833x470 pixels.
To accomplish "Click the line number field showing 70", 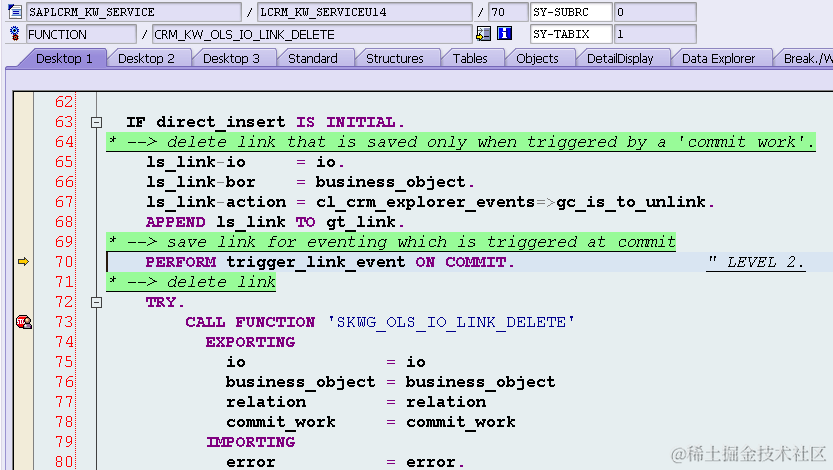I will coord(508,12).
